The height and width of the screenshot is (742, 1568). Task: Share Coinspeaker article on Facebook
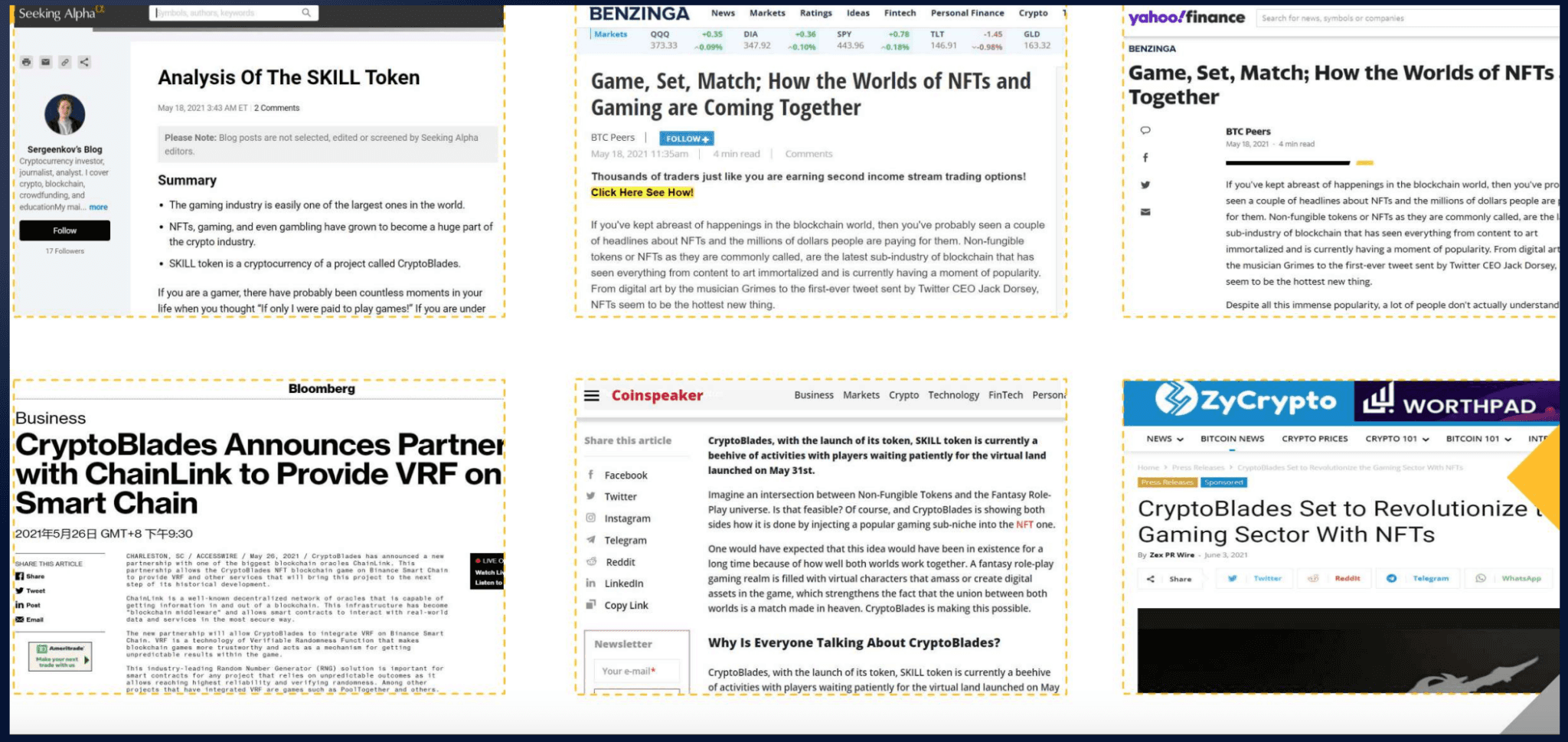click(617, 476)
